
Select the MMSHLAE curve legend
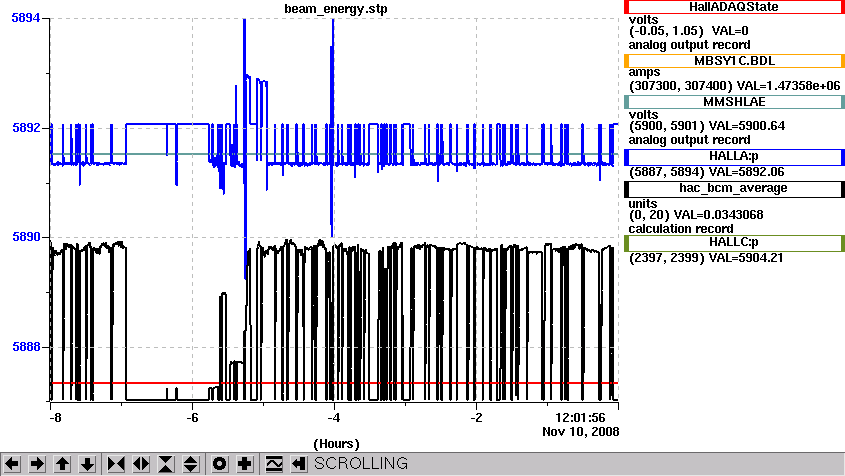(x=733, y=102)
